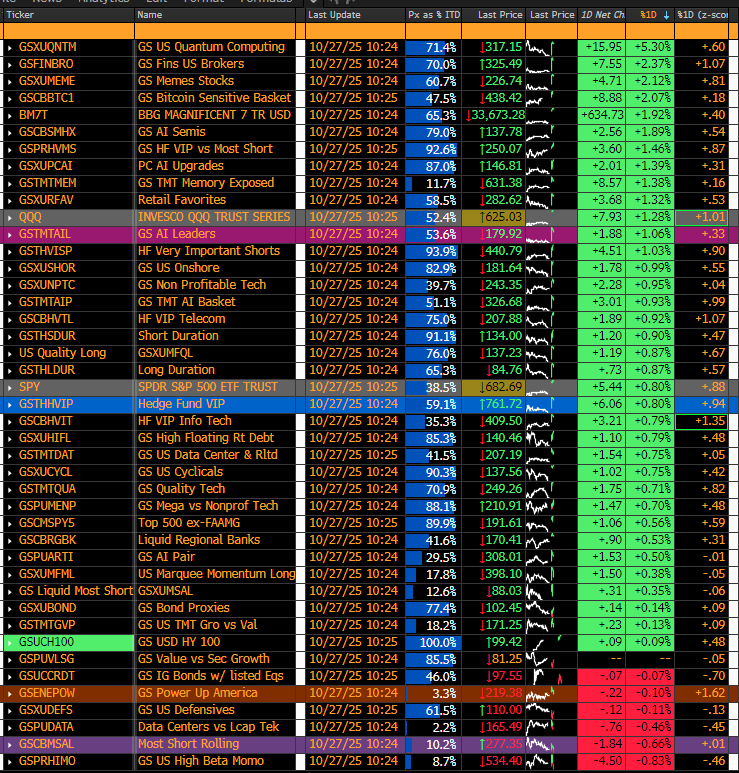Viewport: 739px width, 773px height.
Task: Expand the GSUCH100 row arrow
Action: click(10, 642)
